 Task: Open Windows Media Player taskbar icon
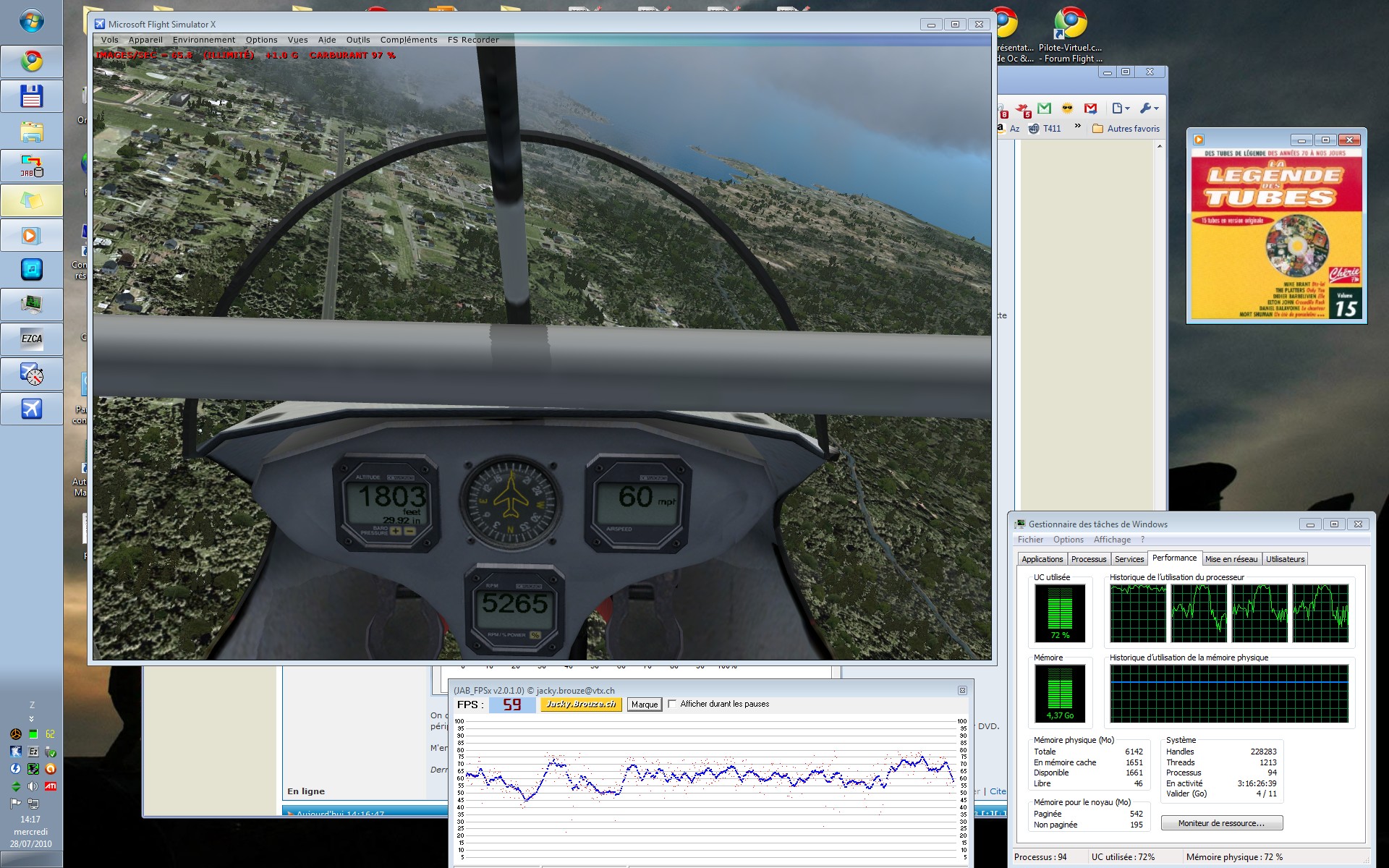(x=31, y=235)
